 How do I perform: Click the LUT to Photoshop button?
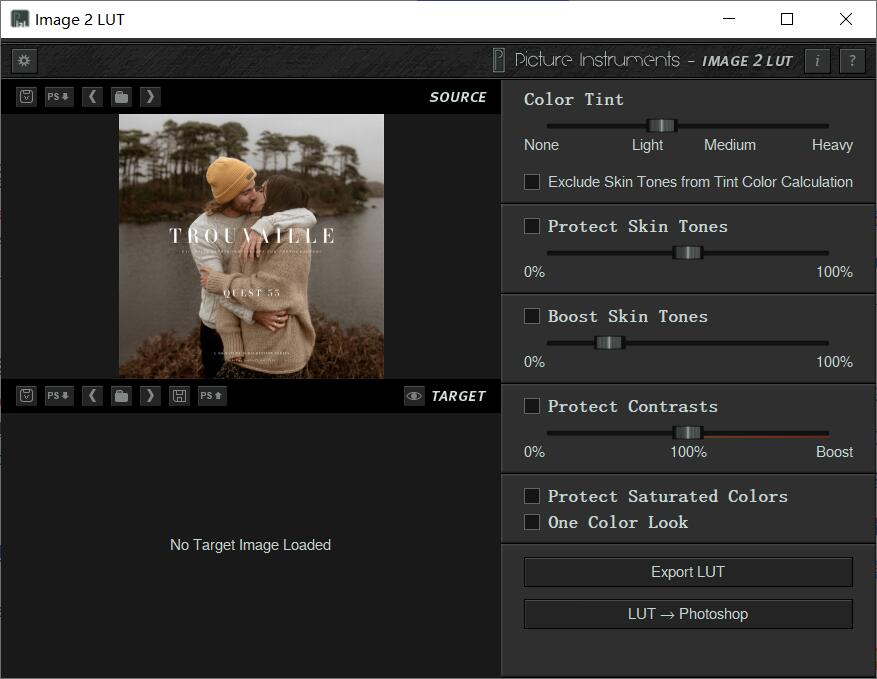tap(687, 613)
